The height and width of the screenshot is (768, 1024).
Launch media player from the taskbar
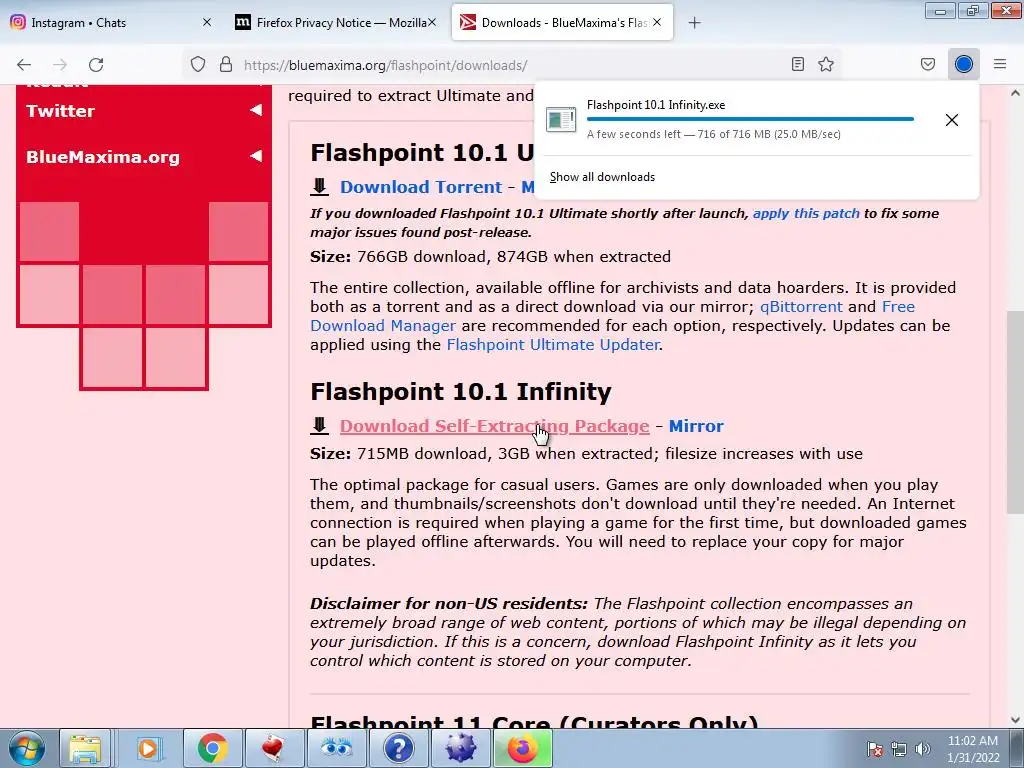tap(149, 748)
